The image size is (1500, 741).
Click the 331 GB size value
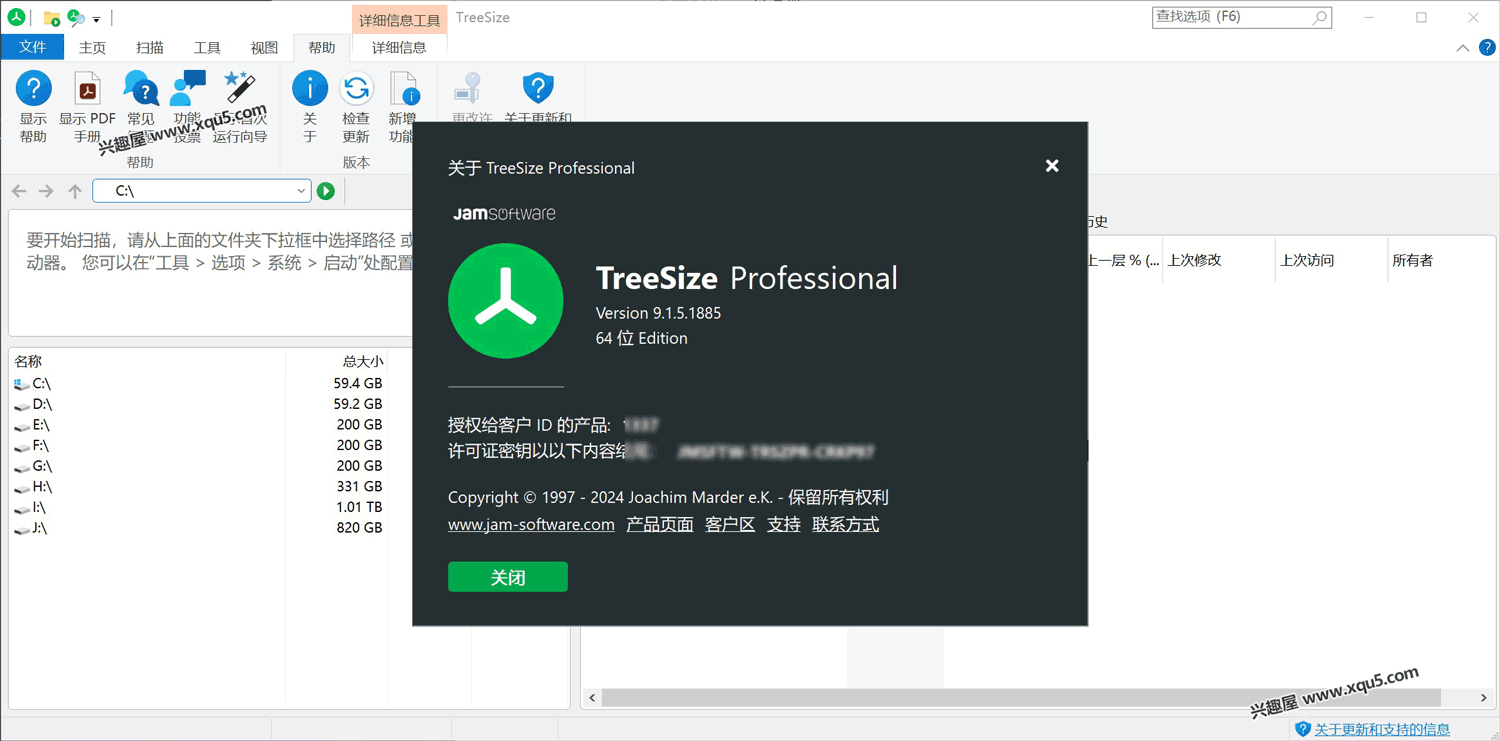(359, 487)
